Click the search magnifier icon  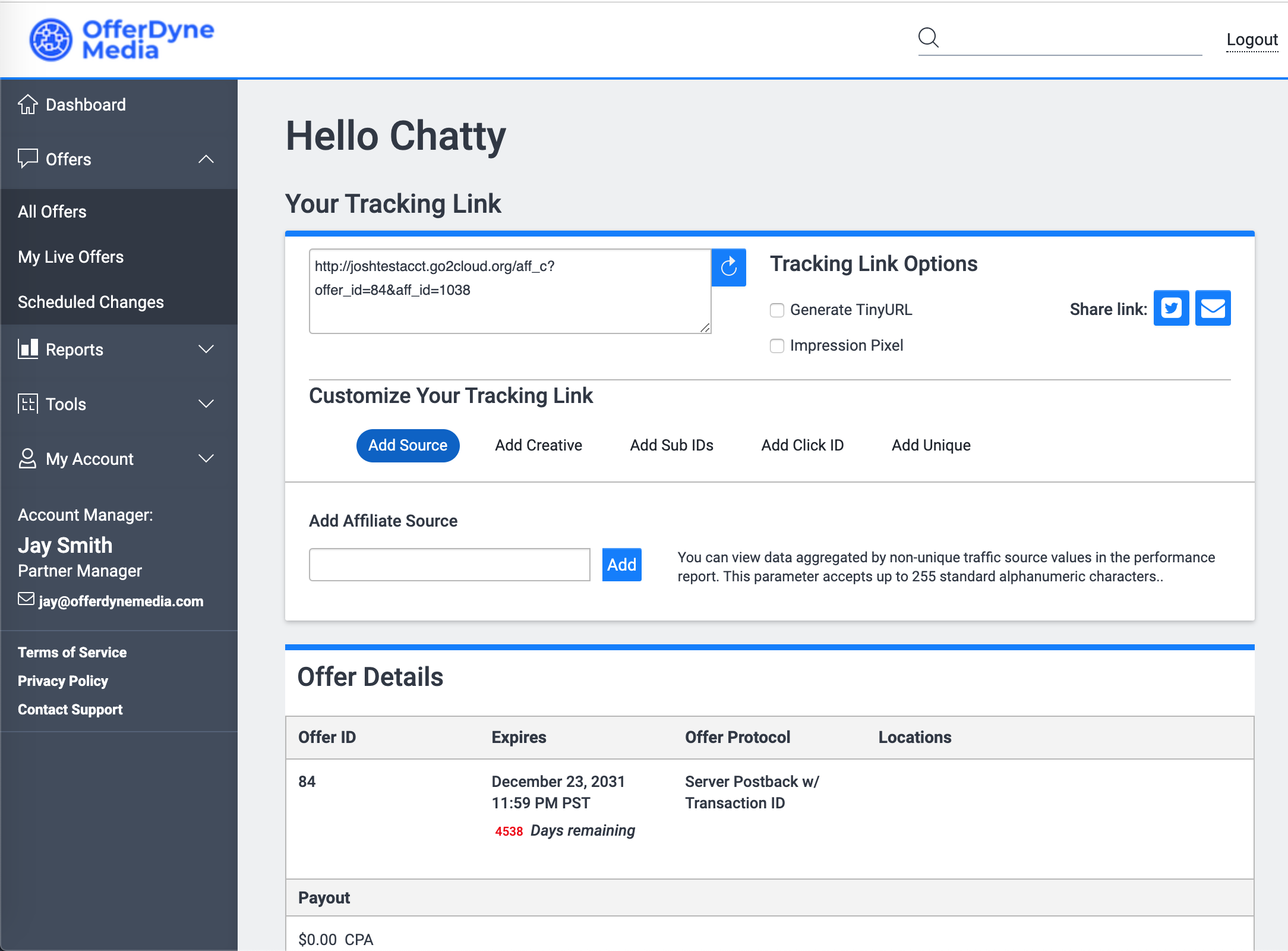click(928, 37)
